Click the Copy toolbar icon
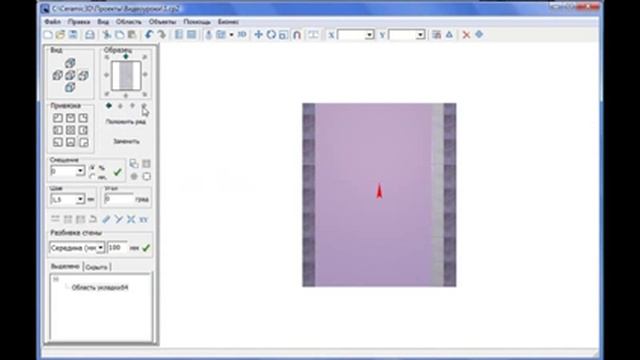Image resolution: width=640 pixels, height=360 pixels. coord(119,35)
